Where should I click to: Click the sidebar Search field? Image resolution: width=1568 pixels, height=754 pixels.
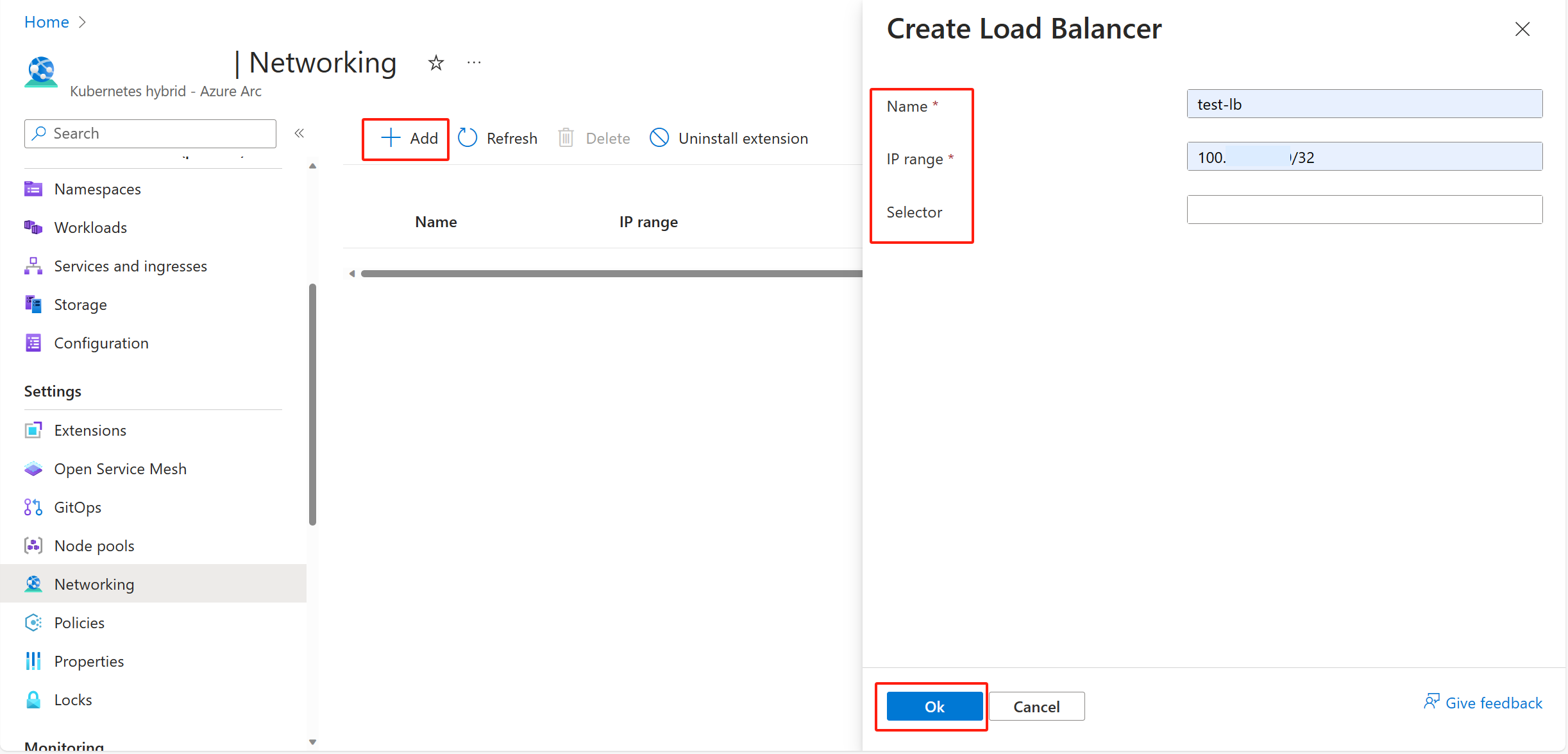(x=150, y=133)
